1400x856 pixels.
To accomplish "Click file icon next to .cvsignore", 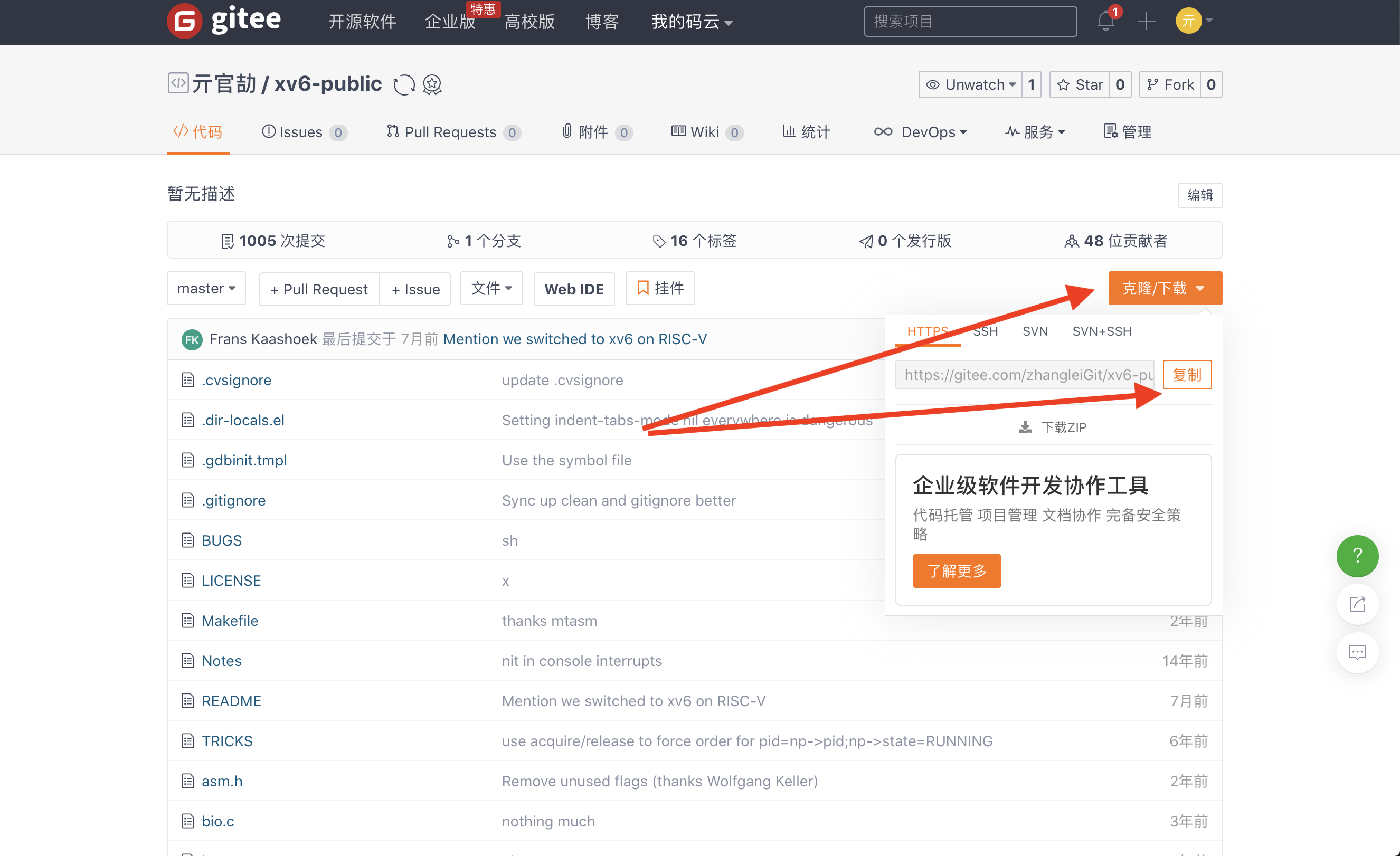I will pyautogui.click(x=187, y=379).
